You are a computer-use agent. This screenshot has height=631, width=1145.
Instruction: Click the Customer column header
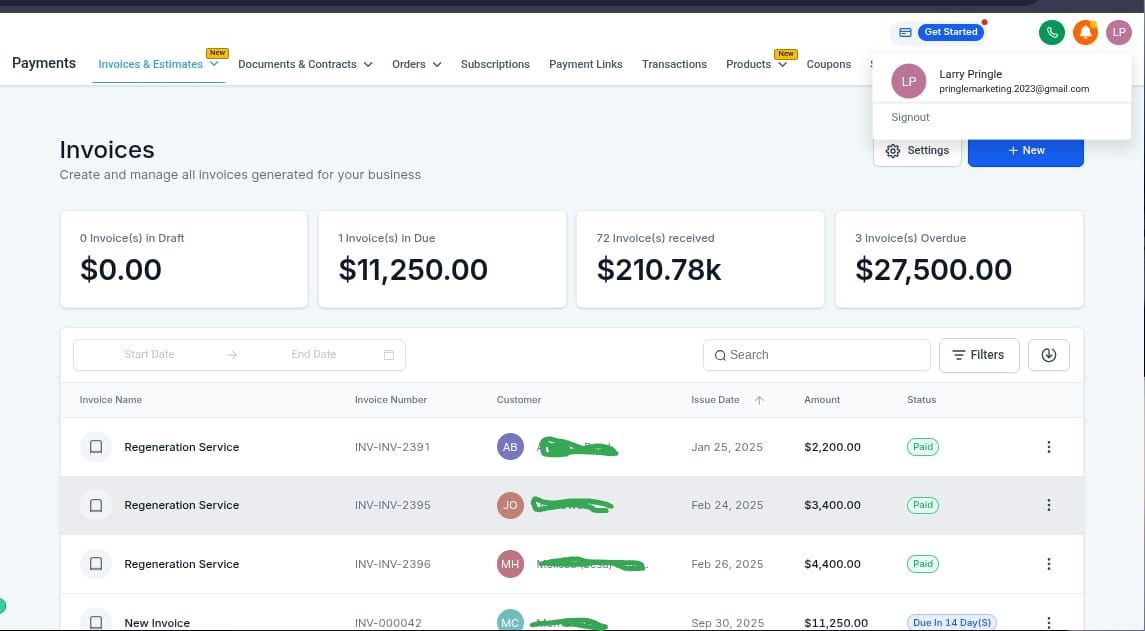click(519, 400)
